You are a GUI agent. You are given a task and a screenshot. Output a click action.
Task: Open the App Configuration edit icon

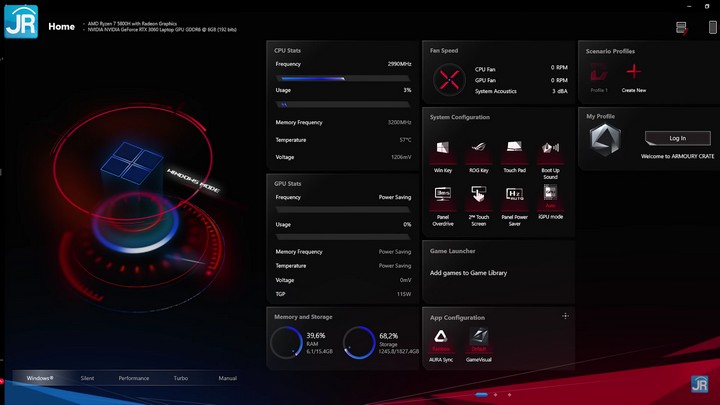(x=565, y=316)
